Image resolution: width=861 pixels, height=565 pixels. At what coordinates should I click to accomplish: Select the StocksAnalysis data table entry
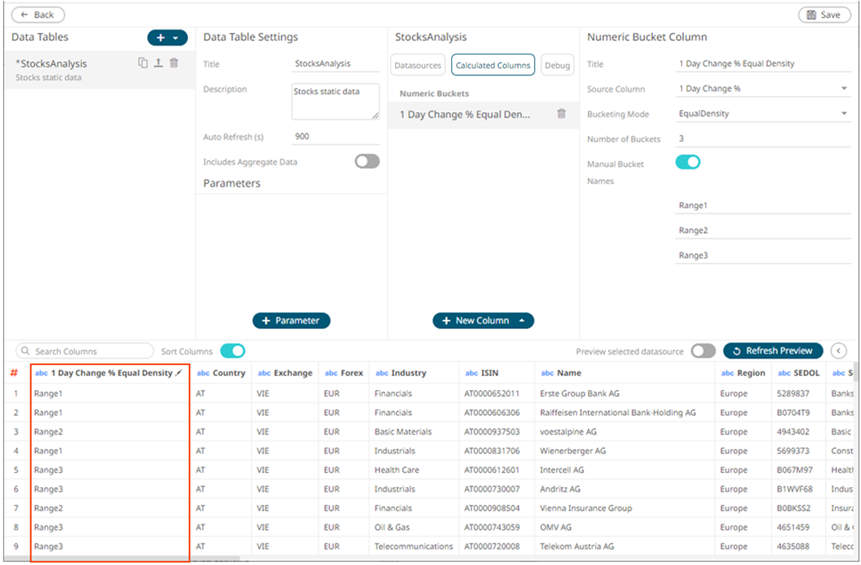(x=100, y=70)
